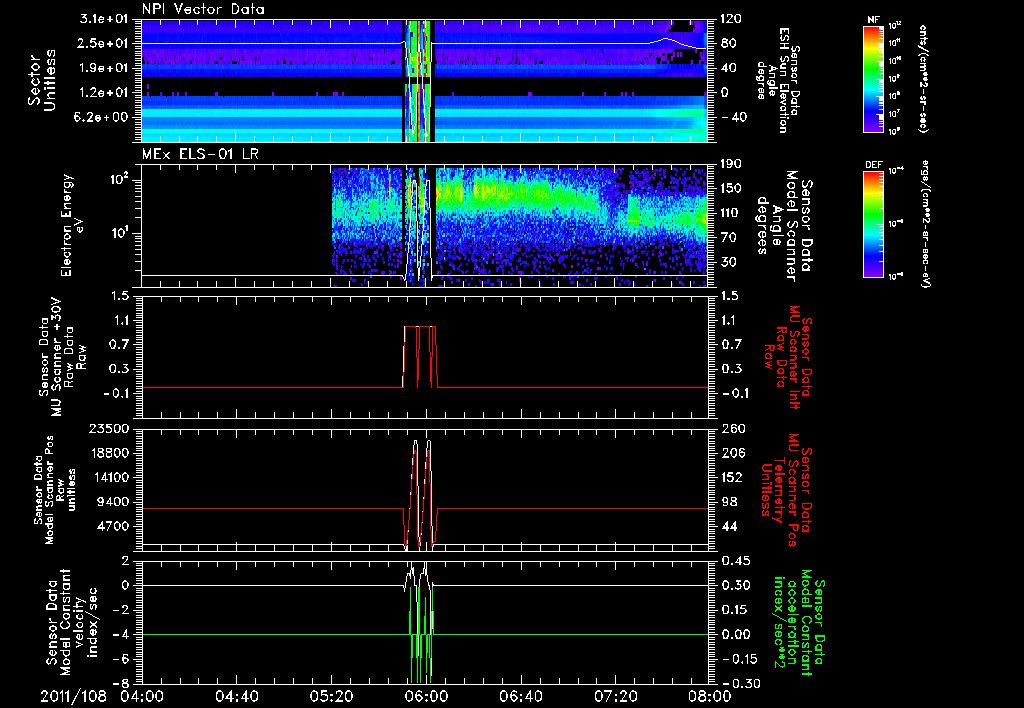
Task: Click the 'ESH Sun Elevation Angle degree' label
Action: (x=777, y=80)
